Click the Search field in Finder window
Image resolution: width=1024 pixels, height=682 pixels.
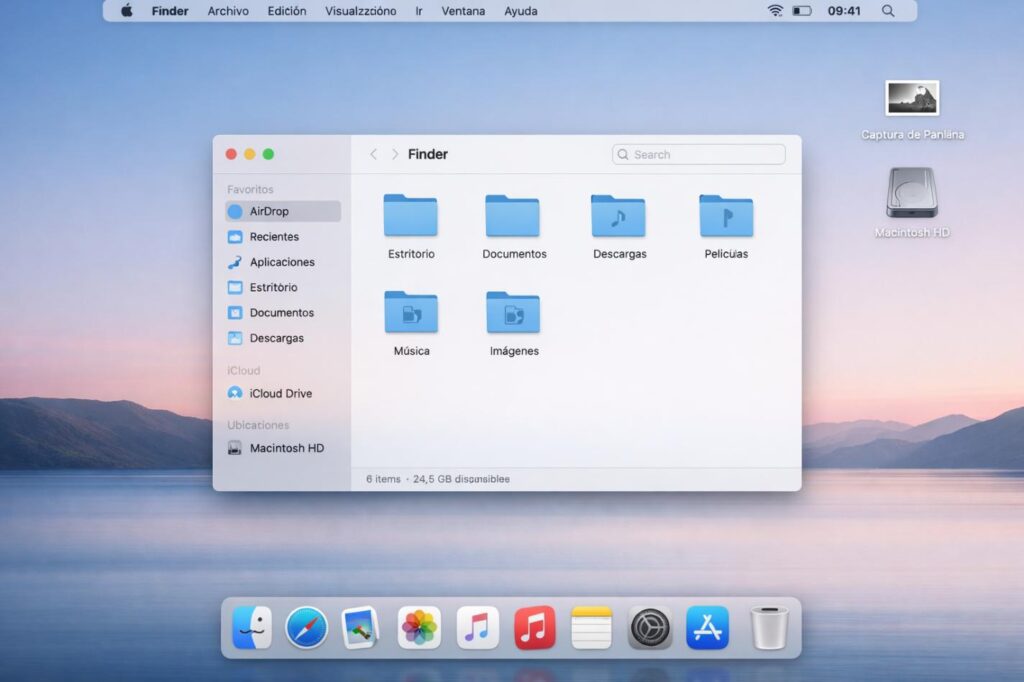click(699, 154)
